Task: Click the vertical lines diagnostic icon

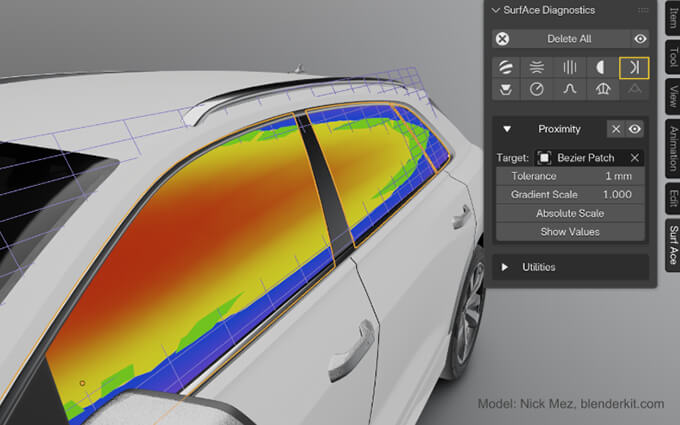Action: pyautogui.click(x=570, y=67)
